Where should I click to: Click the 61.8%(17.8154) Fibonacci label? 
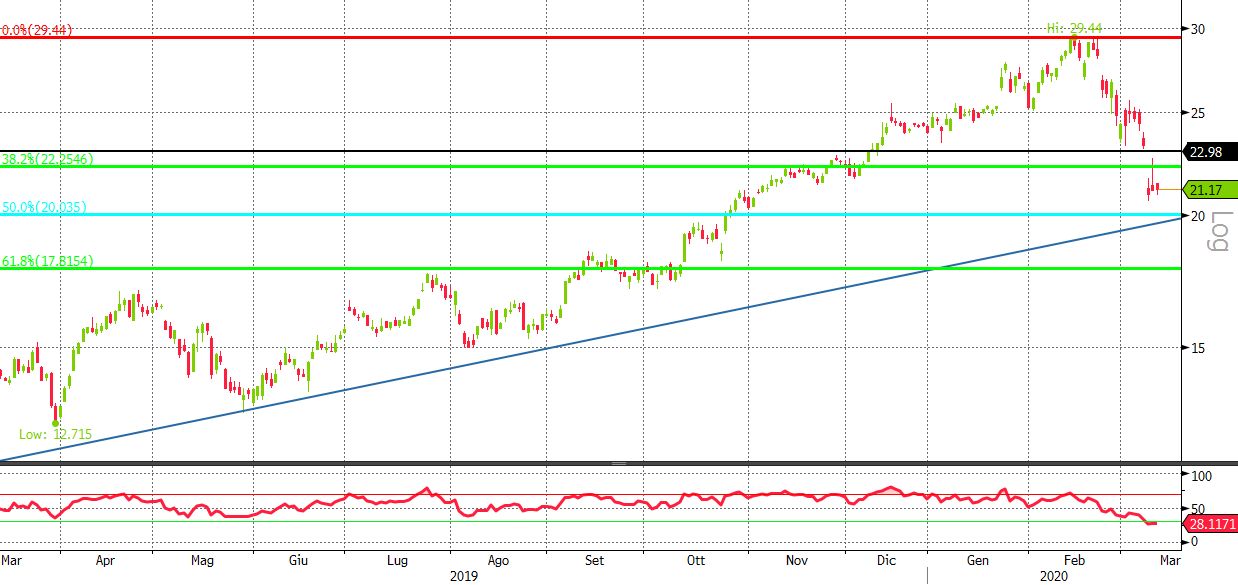coord(47,261)
